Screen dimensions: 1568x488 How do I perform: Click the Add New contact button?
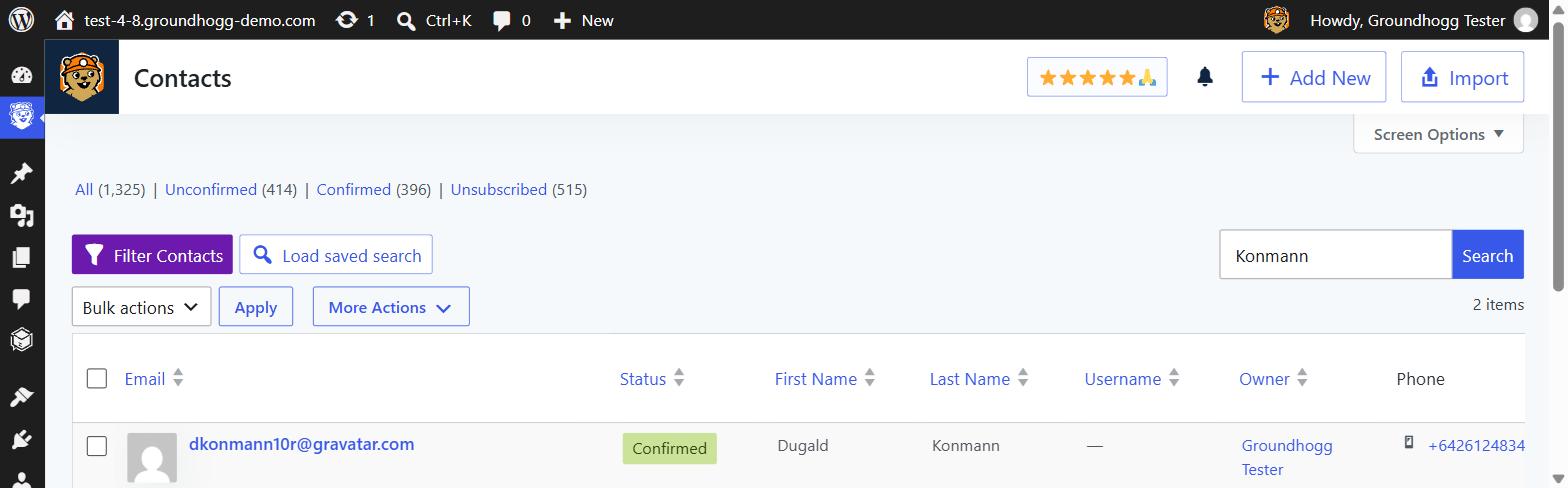[x=1314, y=77]
